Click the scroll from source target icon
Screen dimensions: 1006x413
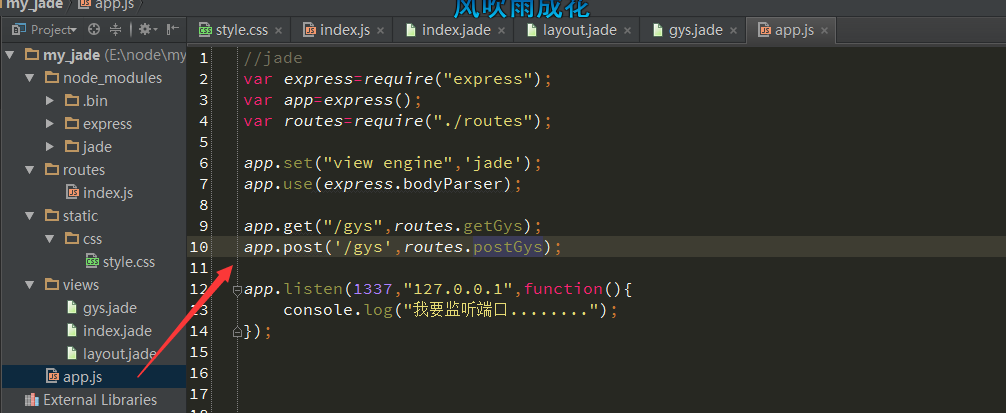[94, 30]
